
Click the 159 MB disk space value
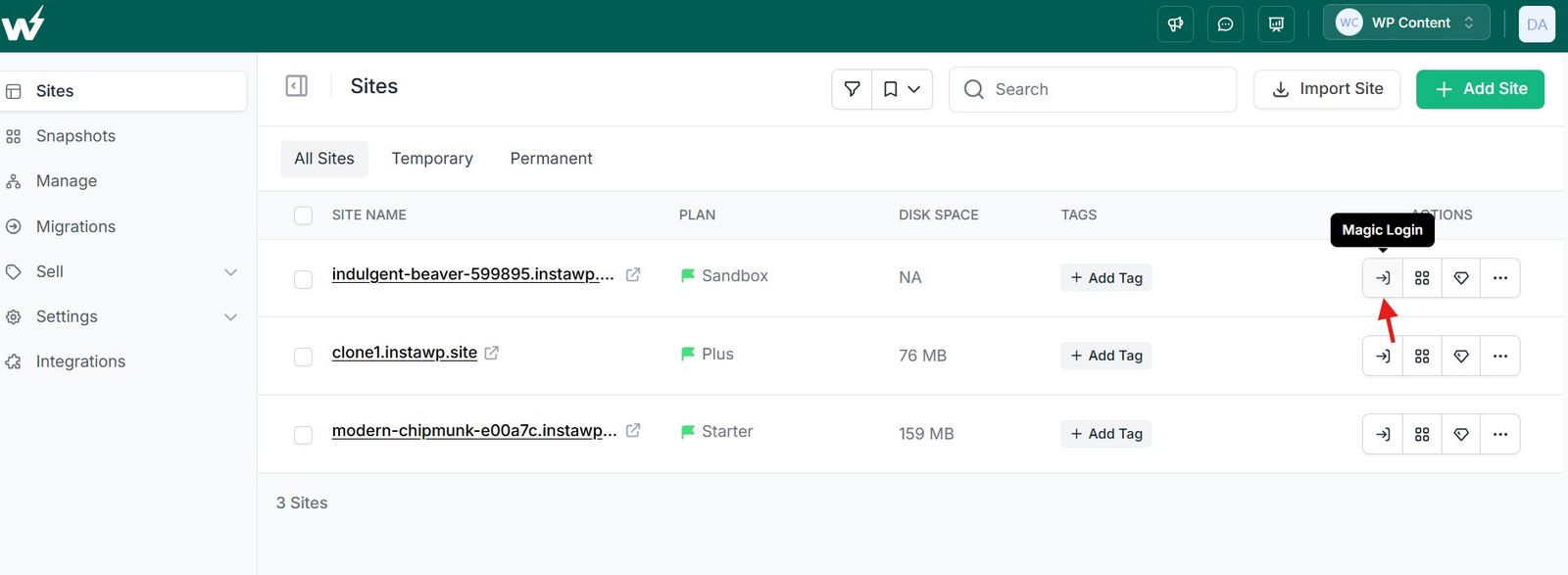(x=926, y=434)
